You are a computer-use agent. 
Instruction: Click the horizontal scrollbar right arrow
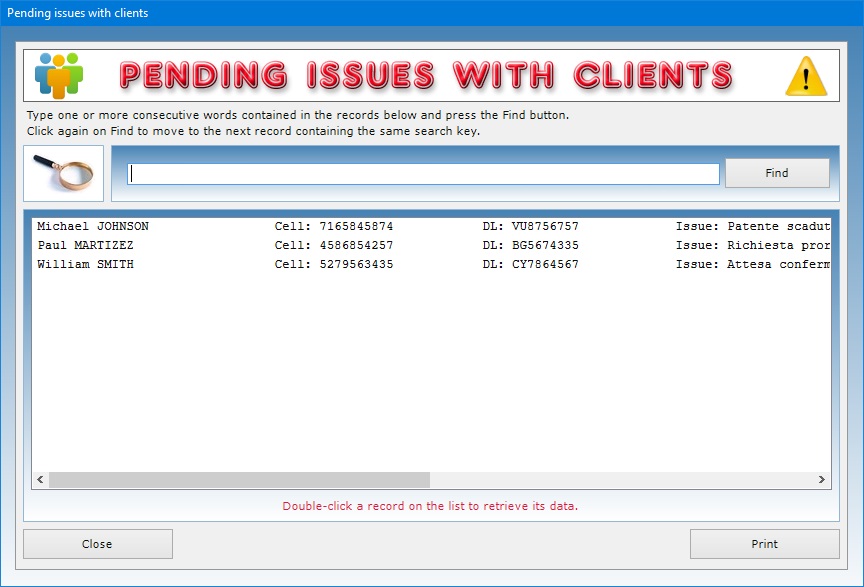[822, 480]
